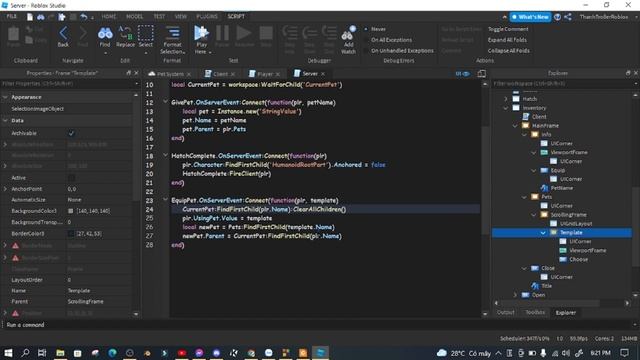Click the PetName text label icon
640x360 pixels.
coord(544,188)
